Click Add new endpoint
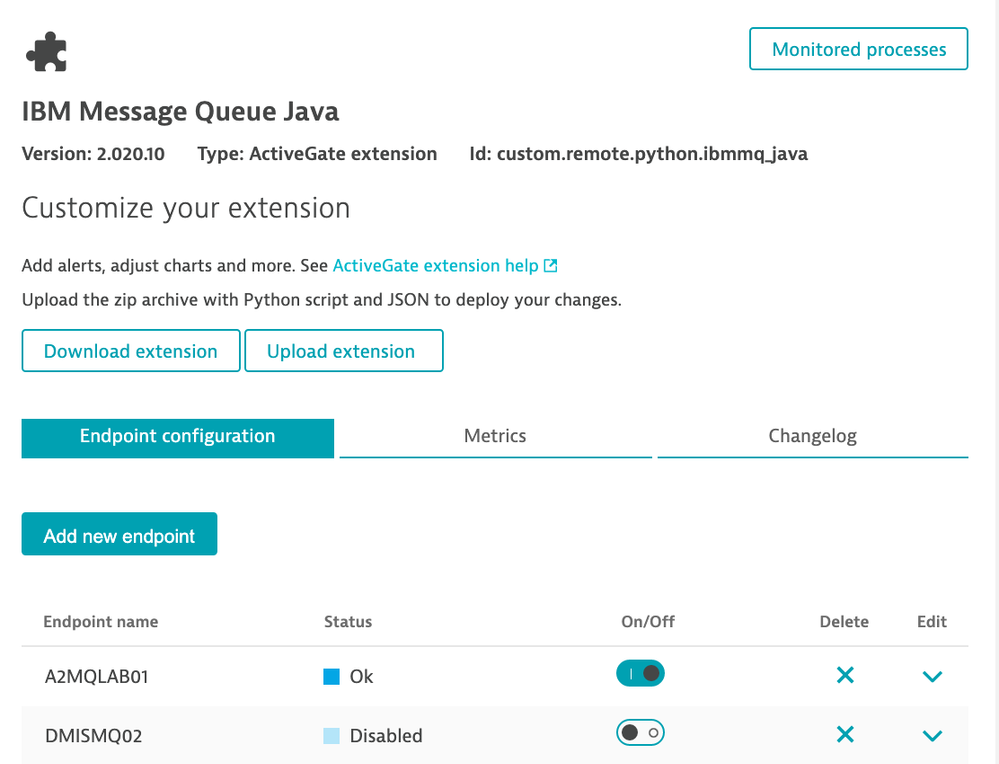Viewport: 999px width, 764px height. click(x=119, y=535)
